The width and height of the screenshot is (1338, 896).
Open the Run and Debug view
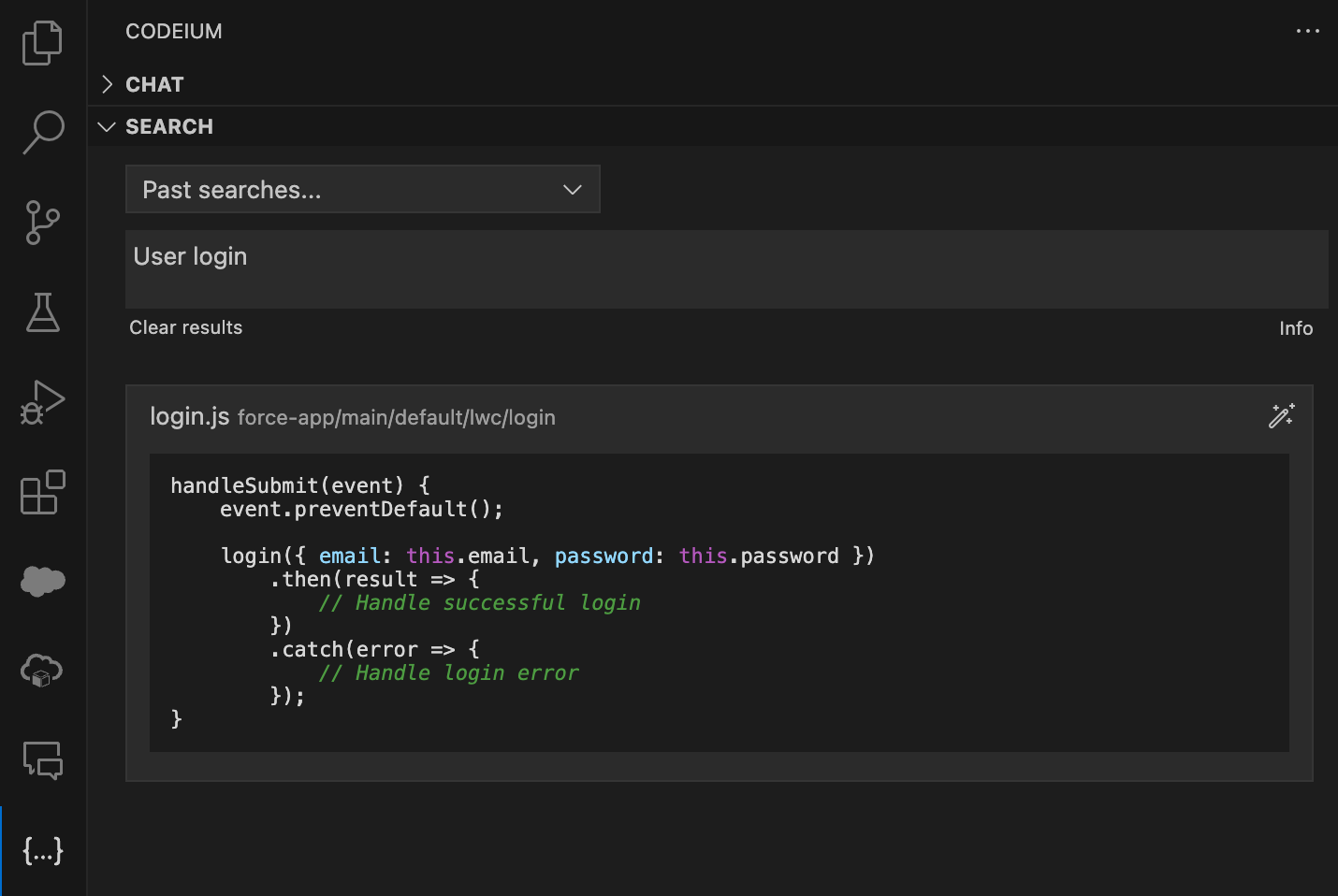[43, 402]
